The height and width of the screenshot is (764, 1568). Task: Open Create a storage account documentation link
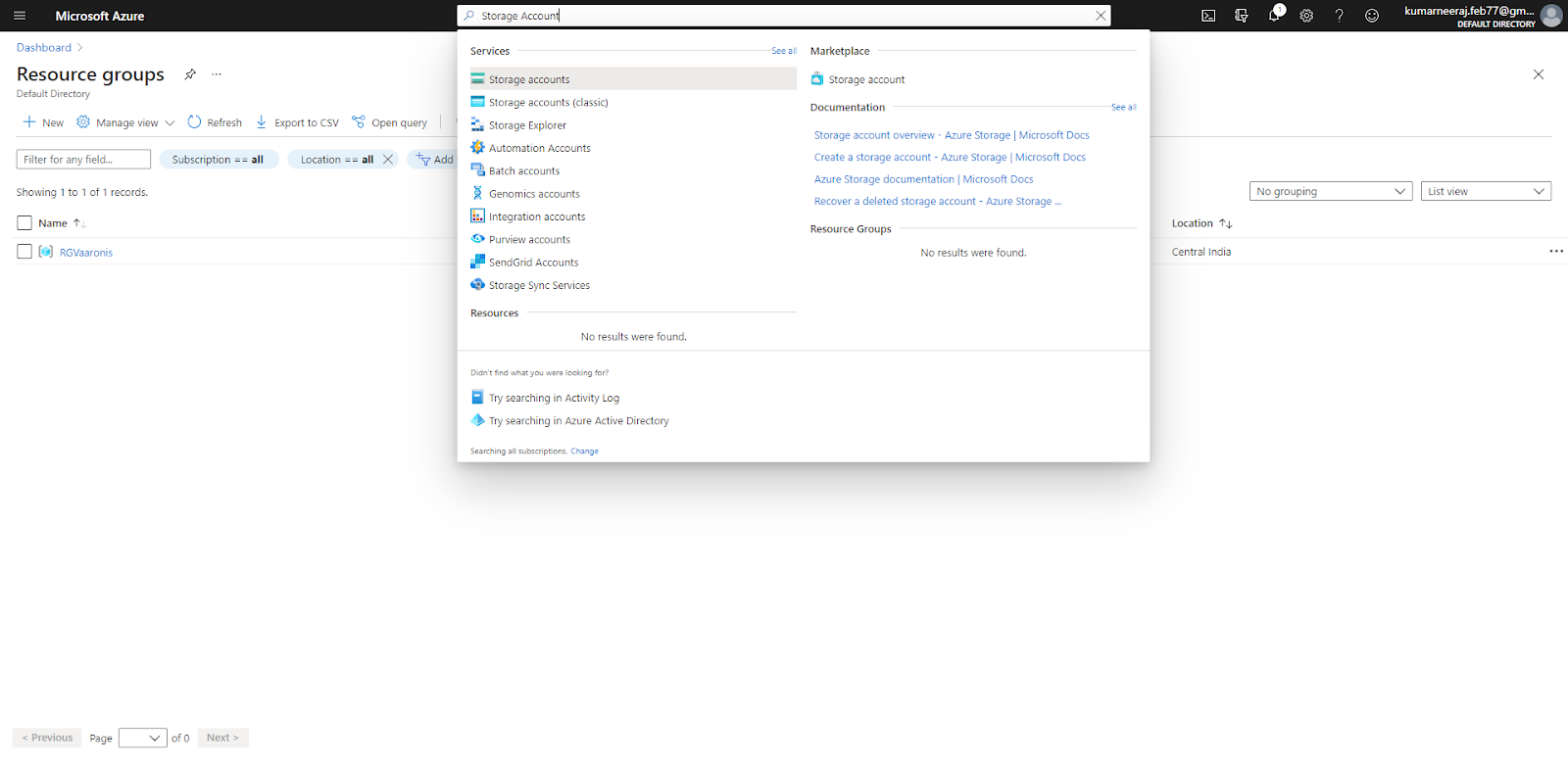tap(949, 157)
